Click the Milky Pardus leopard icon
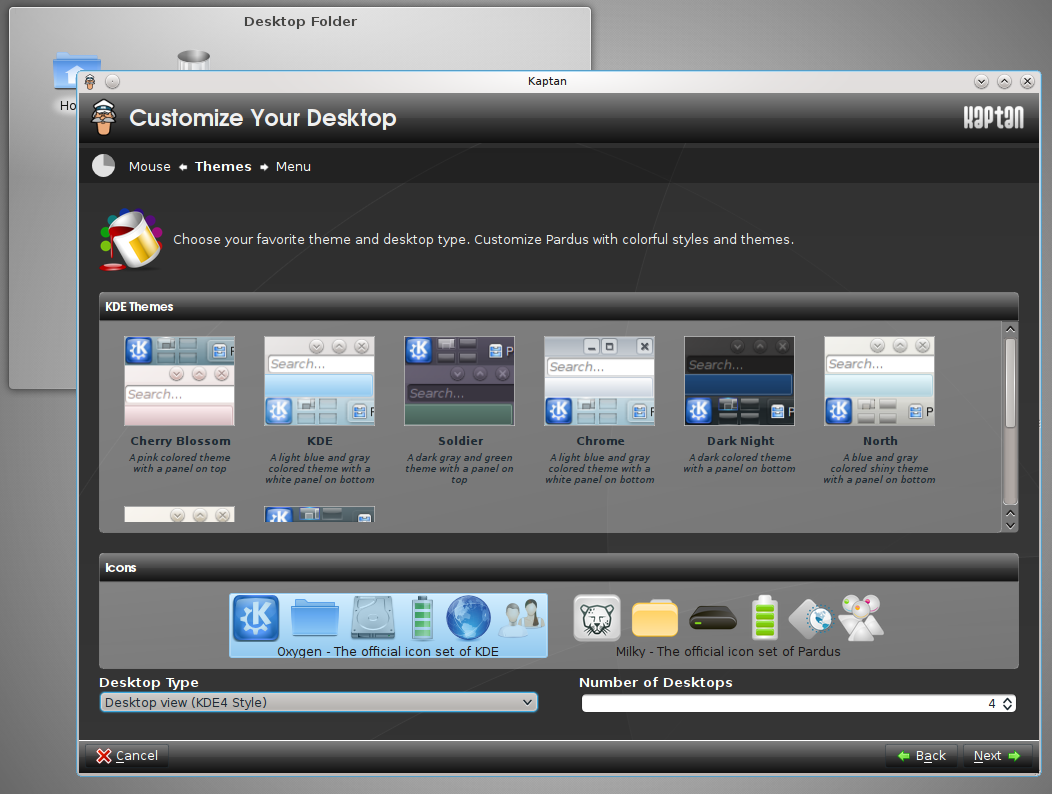This screenshot has width=1052, height=794. tap(597, 617)
